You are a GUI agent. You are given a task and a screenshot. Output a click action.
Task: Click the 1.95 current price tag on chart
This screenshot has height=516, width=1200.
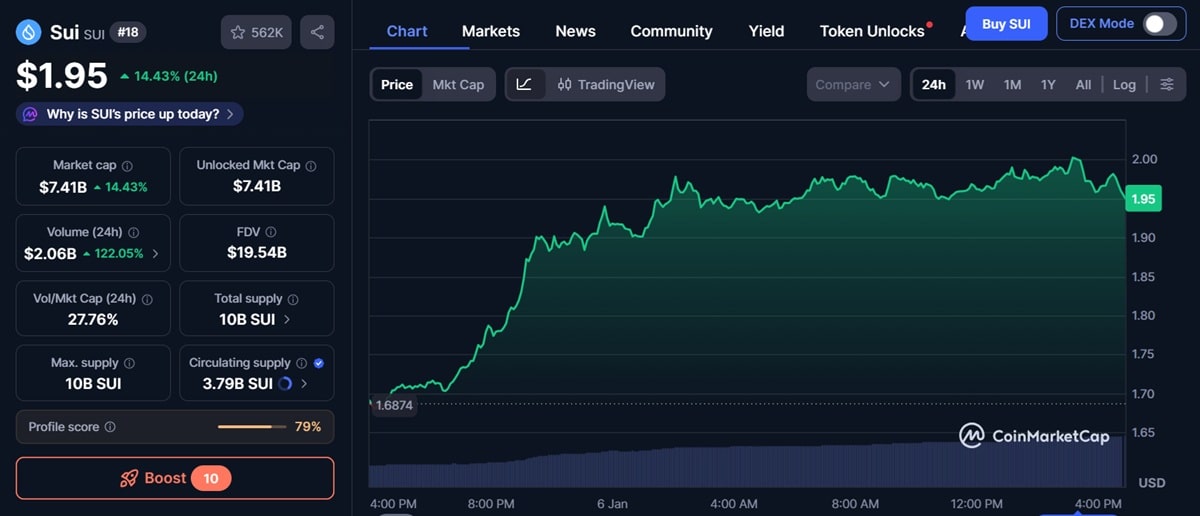coord(1143,199)
